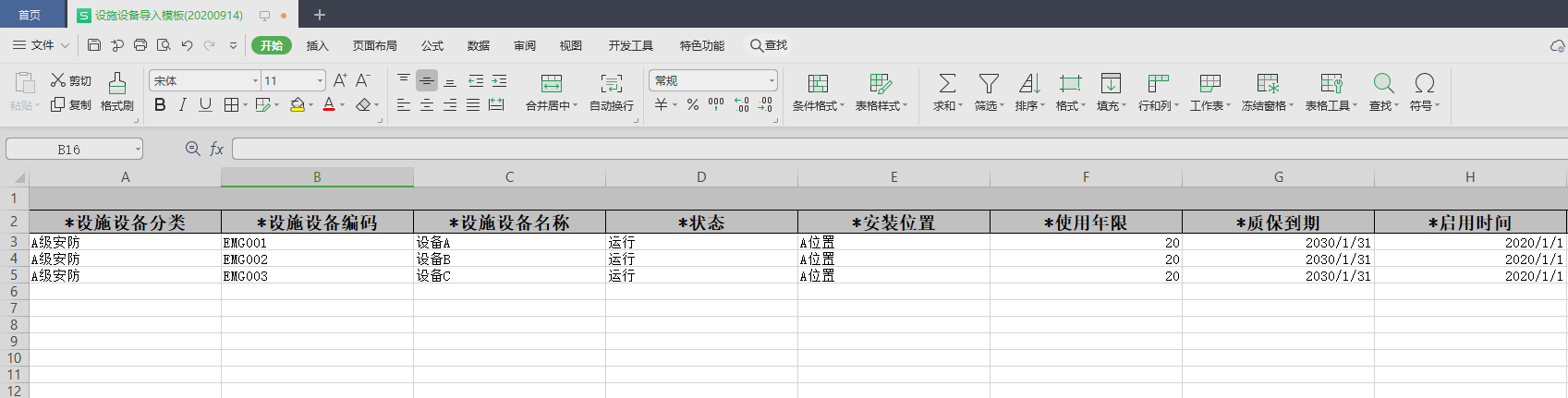Switch to the 开发工具 tab

[x=630, y=45]
